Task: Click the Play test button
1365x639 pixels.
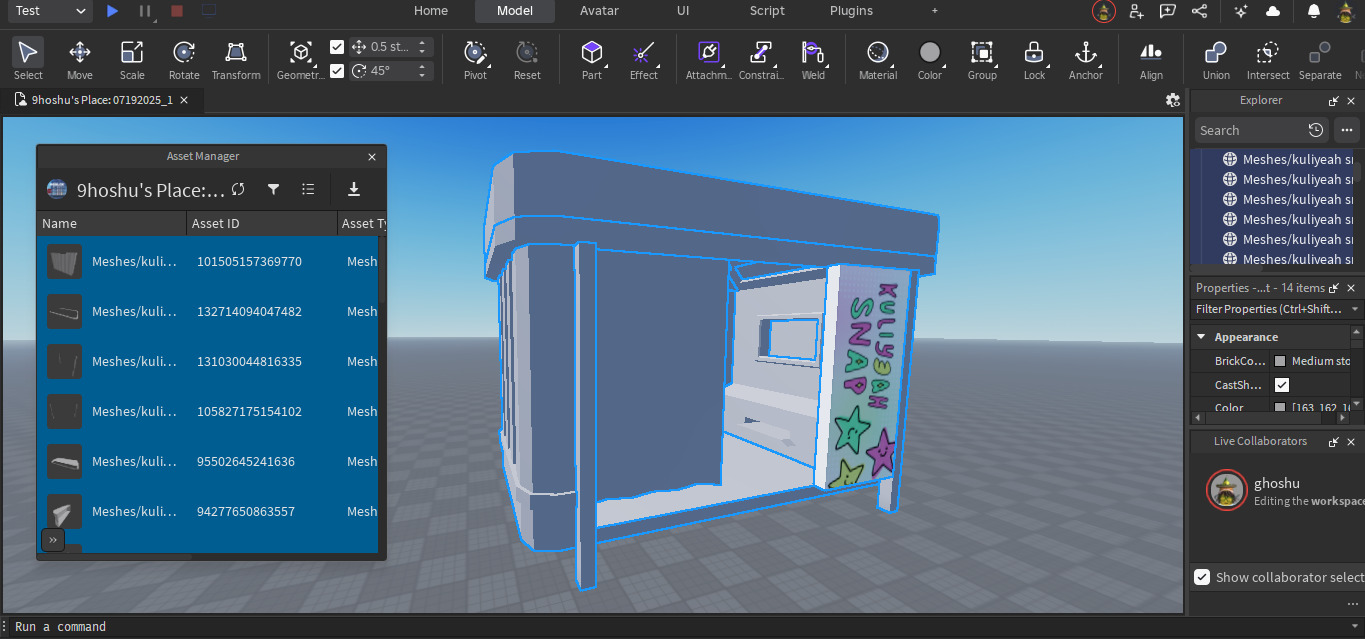Action: [x=112, y=11]
